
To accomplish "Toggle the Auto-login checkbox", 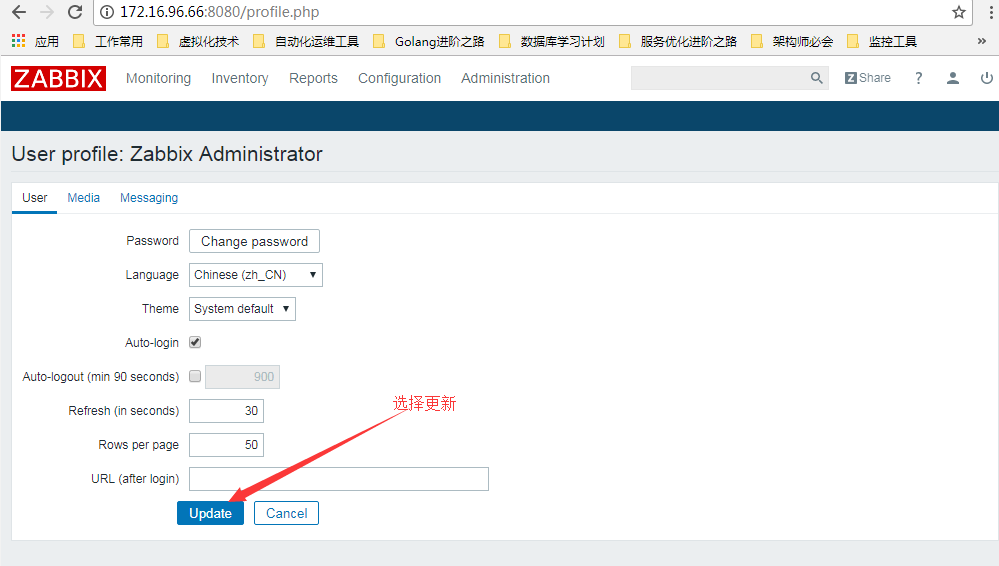I will [195, 342].
